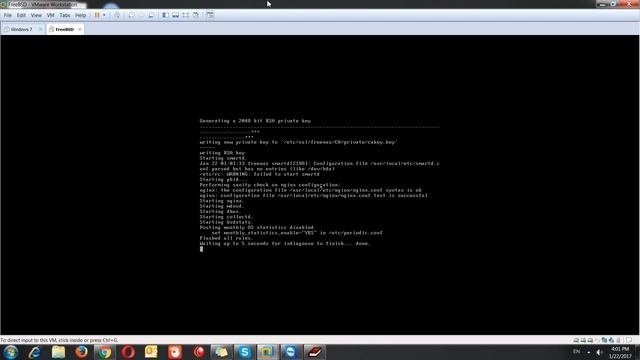Open the Edit menu
640x360 pixels.
click(21, 15)
